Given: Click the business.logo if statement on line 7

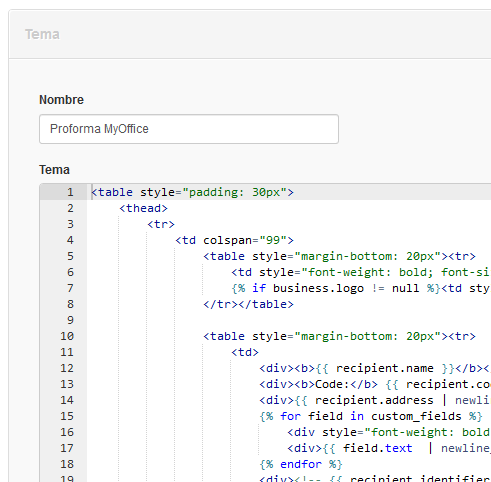Looking at the screenshot, I should click(x=361, y=288).
